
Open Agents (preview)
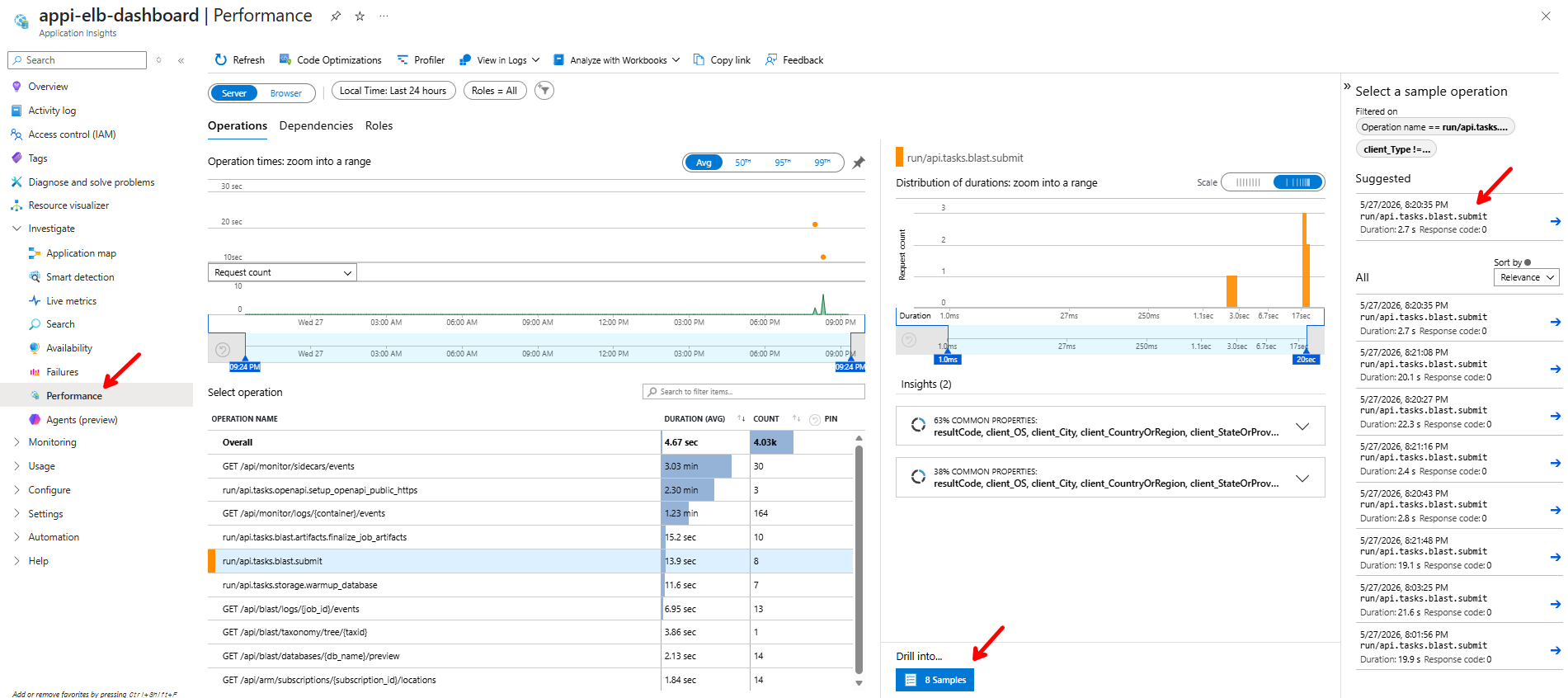click(x=82, y=420)
